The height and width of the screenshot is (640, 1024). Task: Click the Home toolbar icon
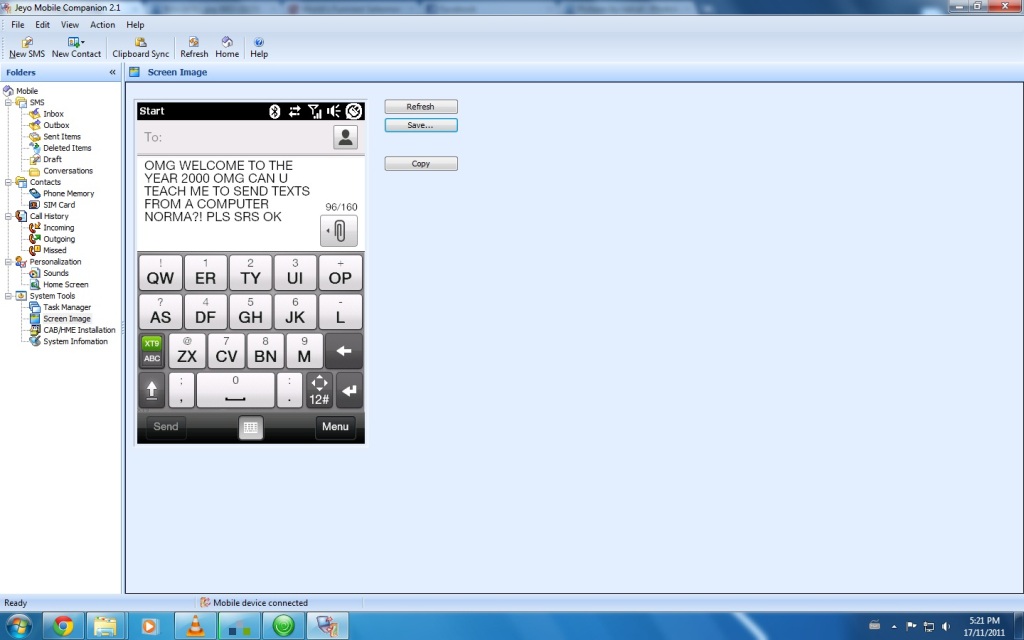coord(227,43)
